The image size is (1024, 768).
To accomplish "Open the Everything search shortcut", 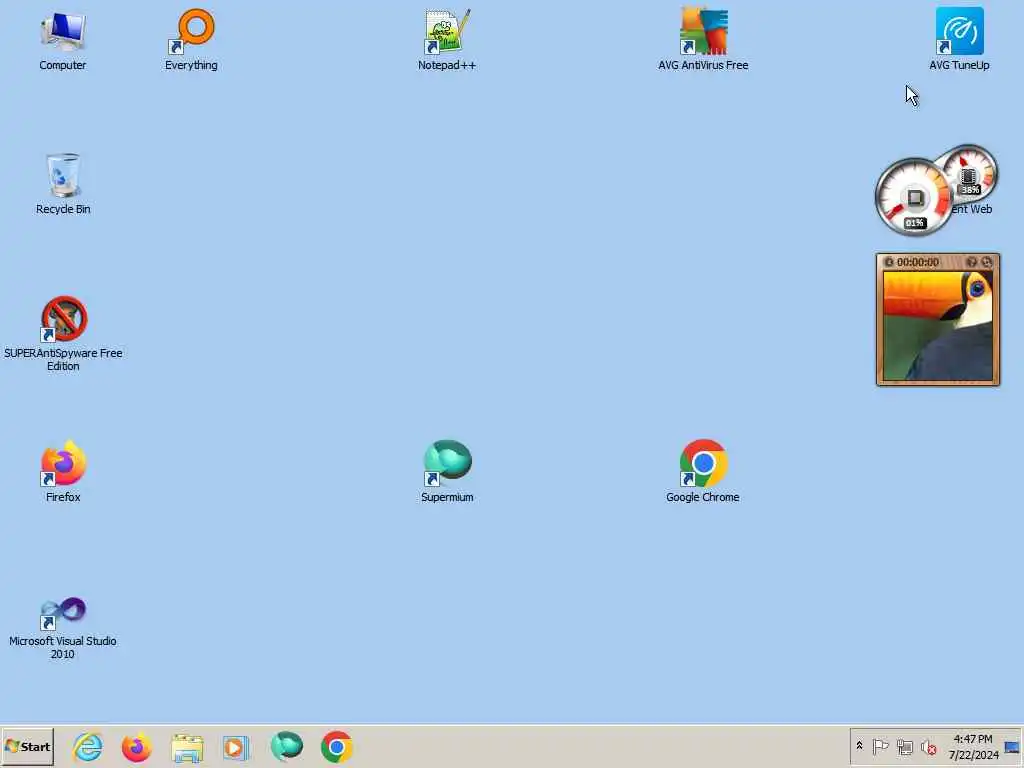I will (x=191, y=39).
